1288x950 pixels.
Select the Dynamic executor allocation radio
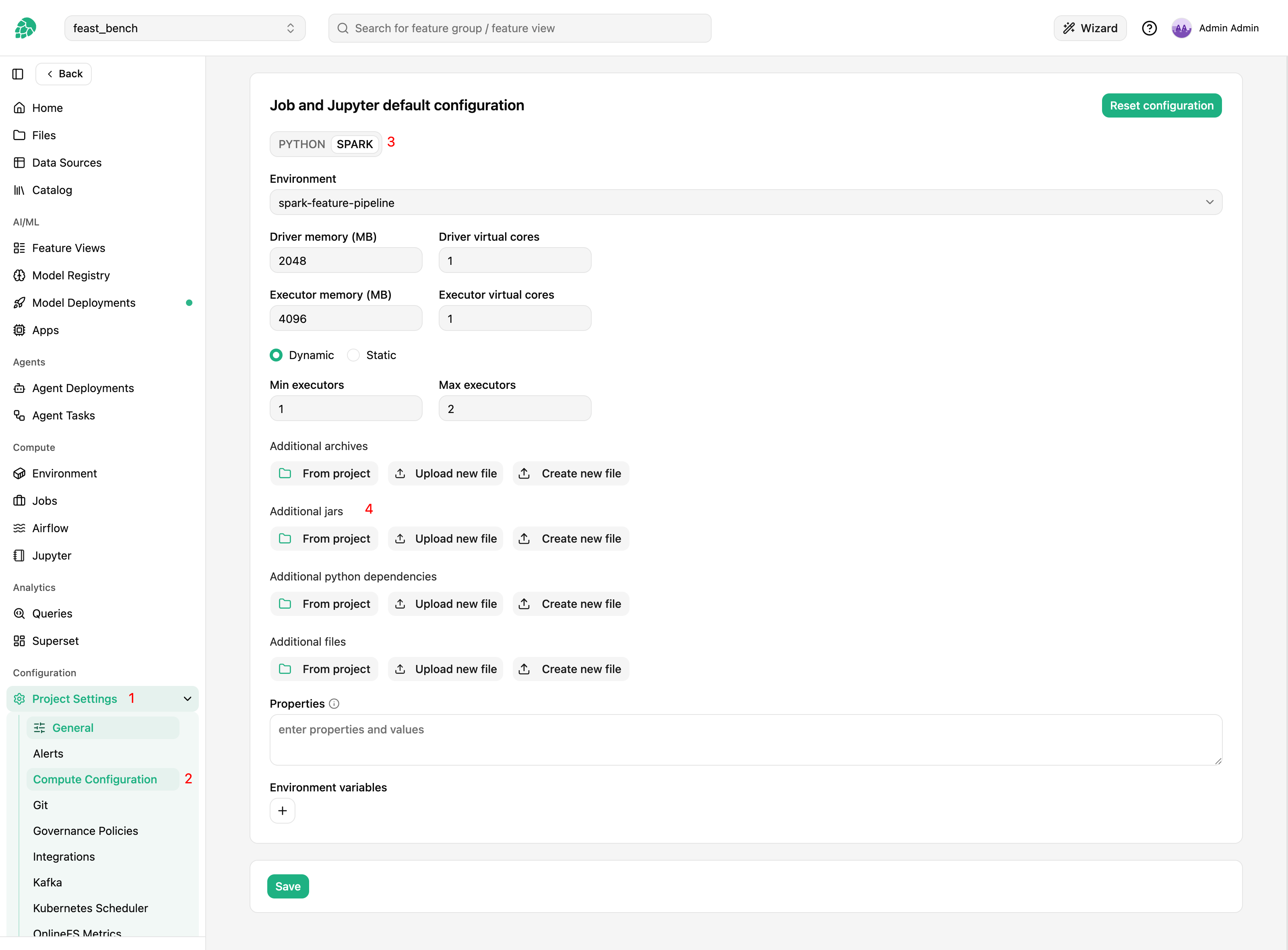click(276, 355)
